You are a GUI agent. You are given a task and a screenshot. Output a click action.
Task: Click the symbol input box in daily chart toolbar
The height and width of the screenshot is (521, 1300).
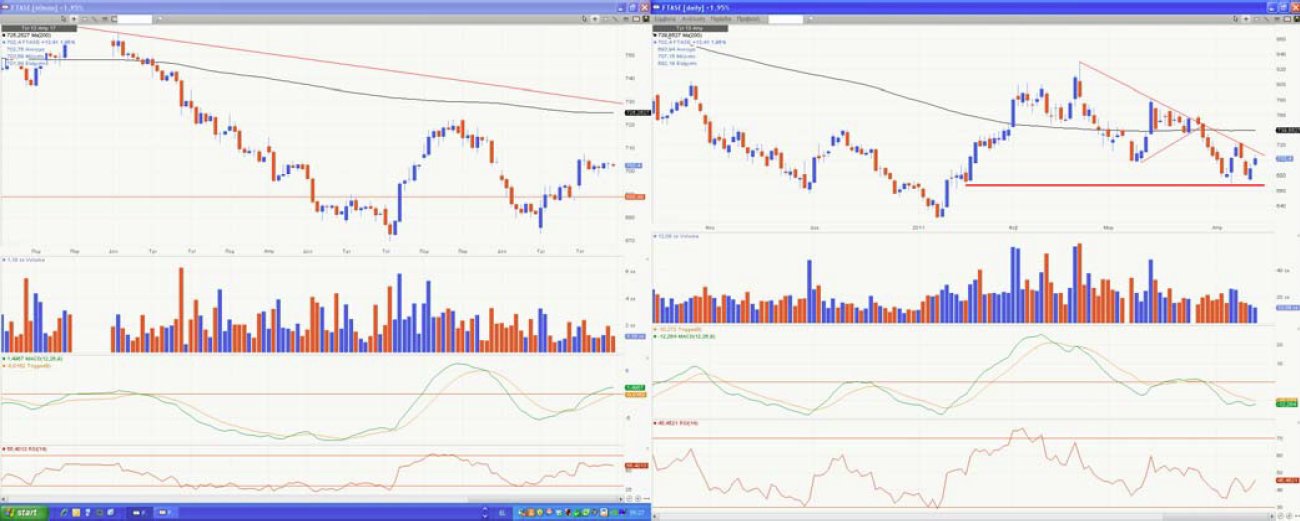point(784,19)
